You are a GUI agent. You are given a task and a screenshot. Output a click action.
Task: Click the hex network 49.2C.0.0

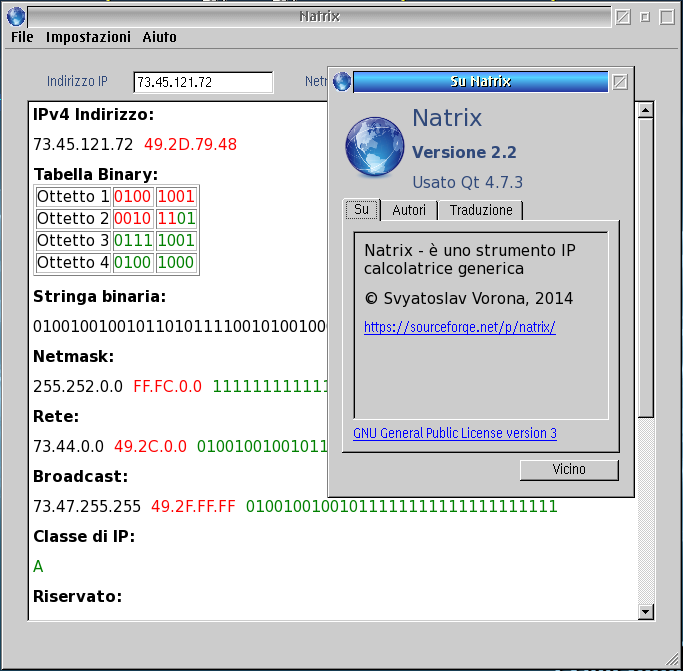pyautogui.click(x=150, y=447)
